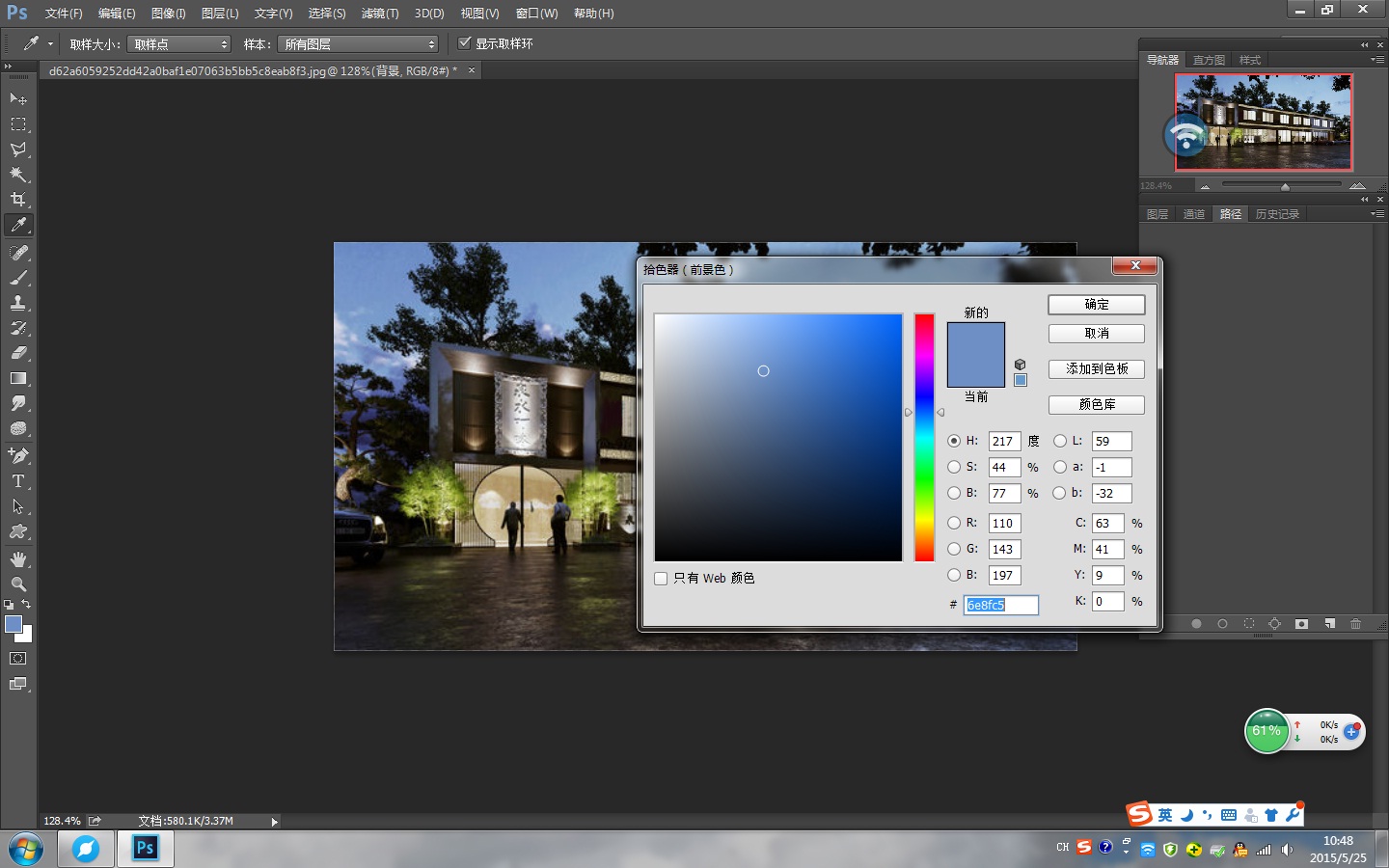
Task: Select the Clone Stamp tool
Action: [18, 303]
